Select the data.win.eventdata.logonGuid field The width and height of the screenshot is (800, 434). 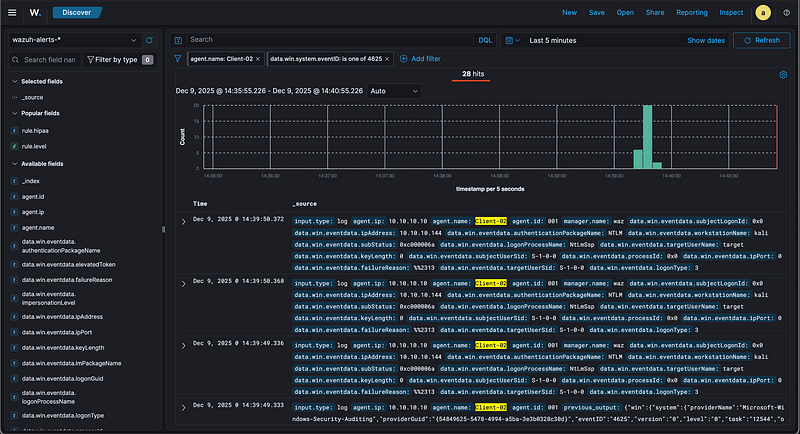click(62, 379)
